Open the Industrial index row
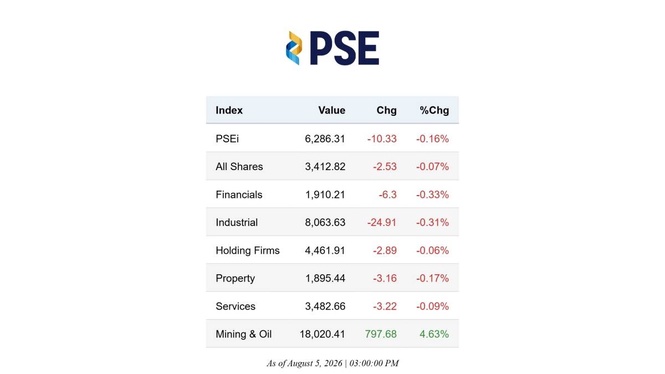The height and width of the screenshot is (374, 665). (x=332, y=222)
